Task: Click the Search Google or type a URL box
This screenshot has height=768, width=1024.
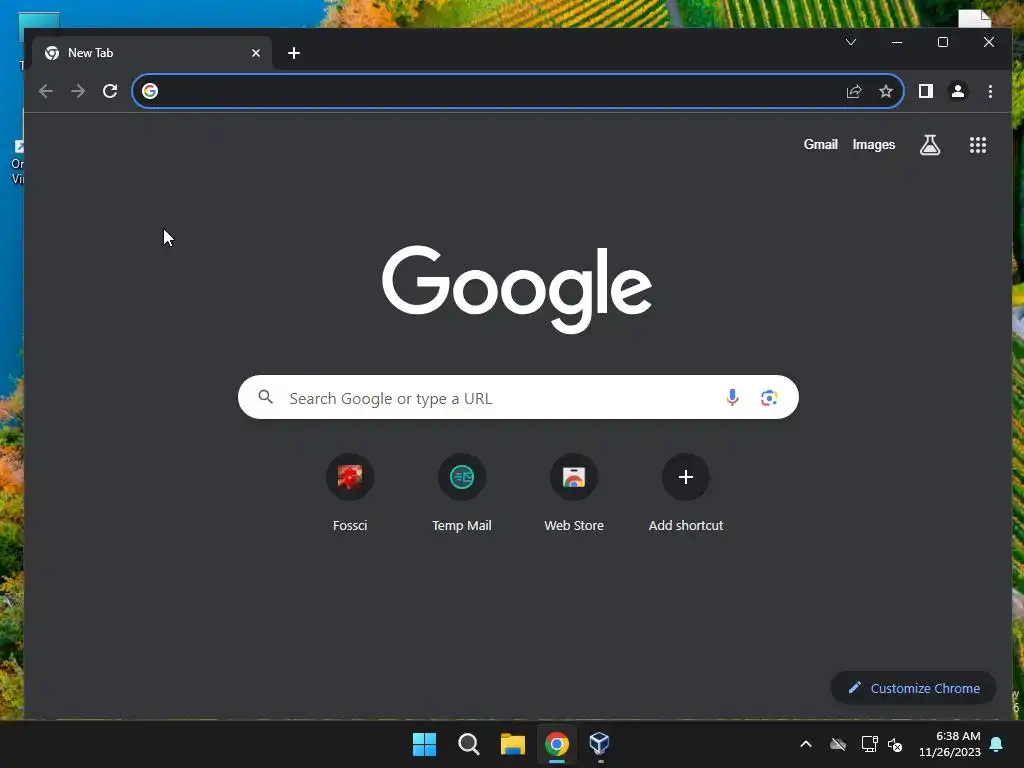Action: 518,397
